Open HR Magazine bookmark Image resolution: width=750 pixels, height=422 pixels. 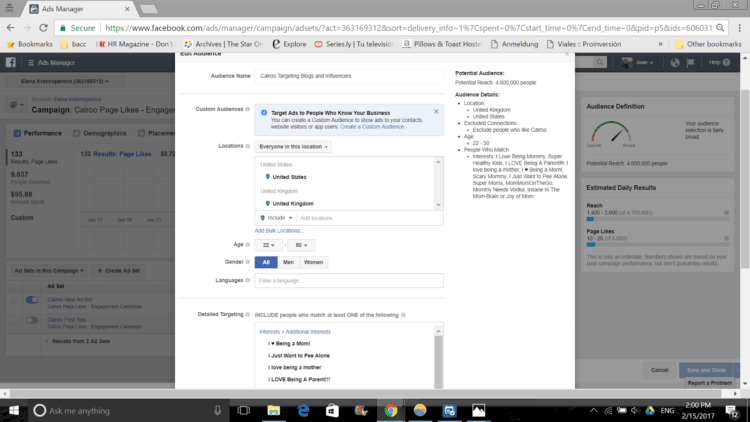pos(134,44)
